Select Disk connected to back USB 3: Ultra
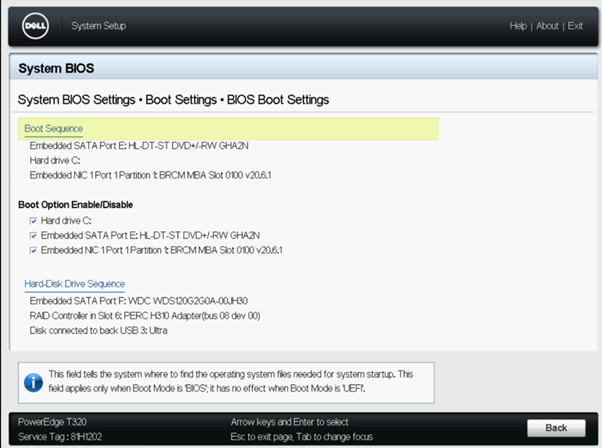 click(98, 331)
